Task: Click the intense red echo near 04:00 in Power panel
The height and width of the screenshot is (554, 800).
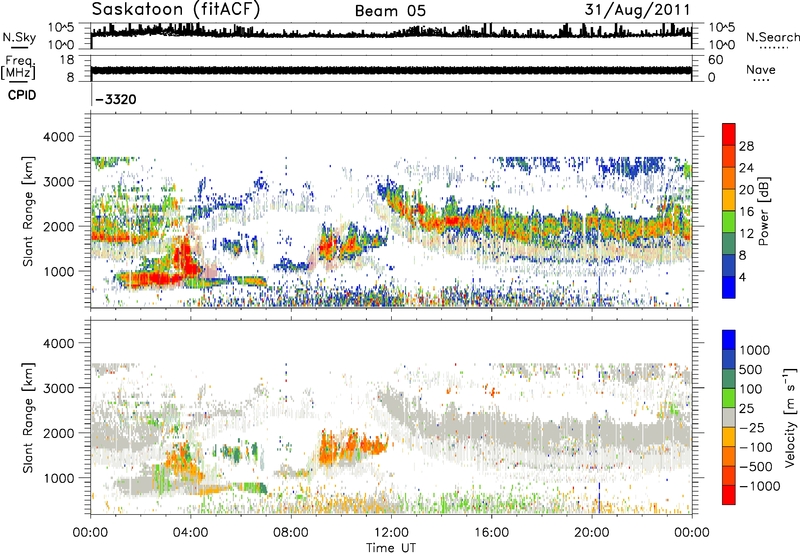Action: point(184,260)
